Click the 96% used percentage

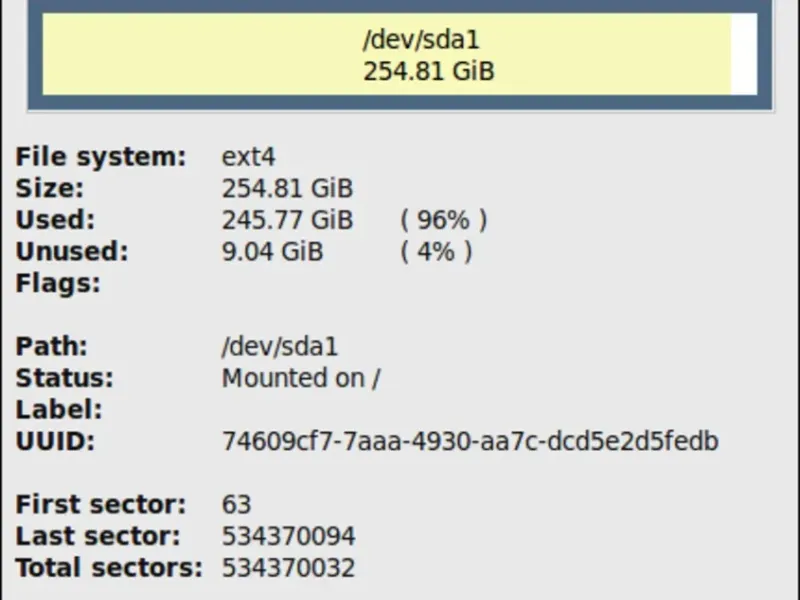(x=444, y=220)
